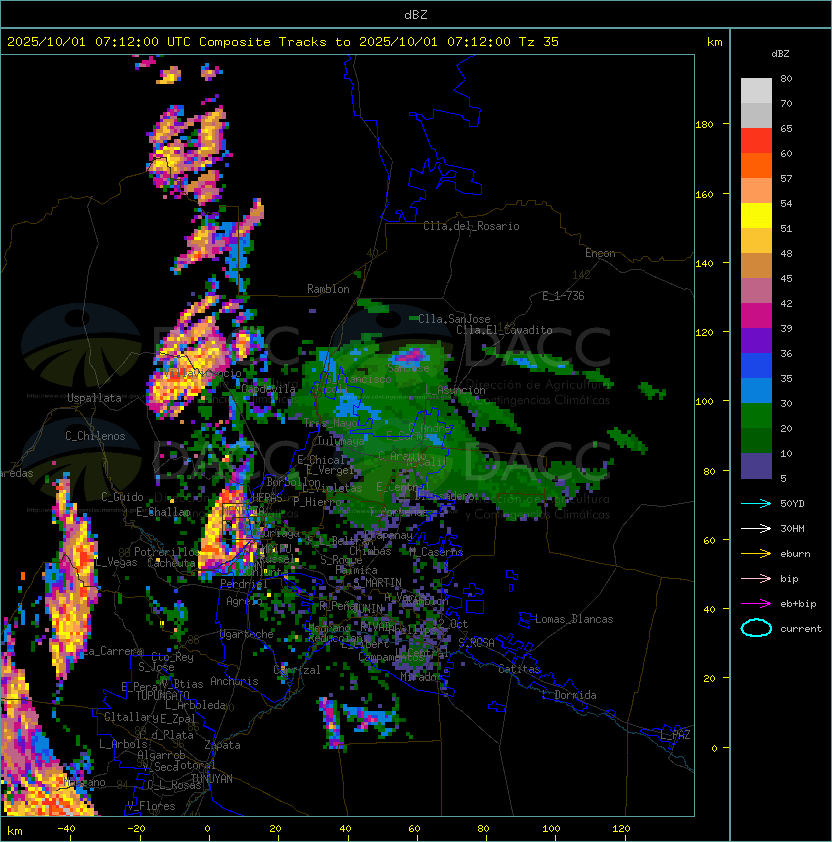
Task: Click the 'Zapata' map label
Action: click(x=222, y=745)
